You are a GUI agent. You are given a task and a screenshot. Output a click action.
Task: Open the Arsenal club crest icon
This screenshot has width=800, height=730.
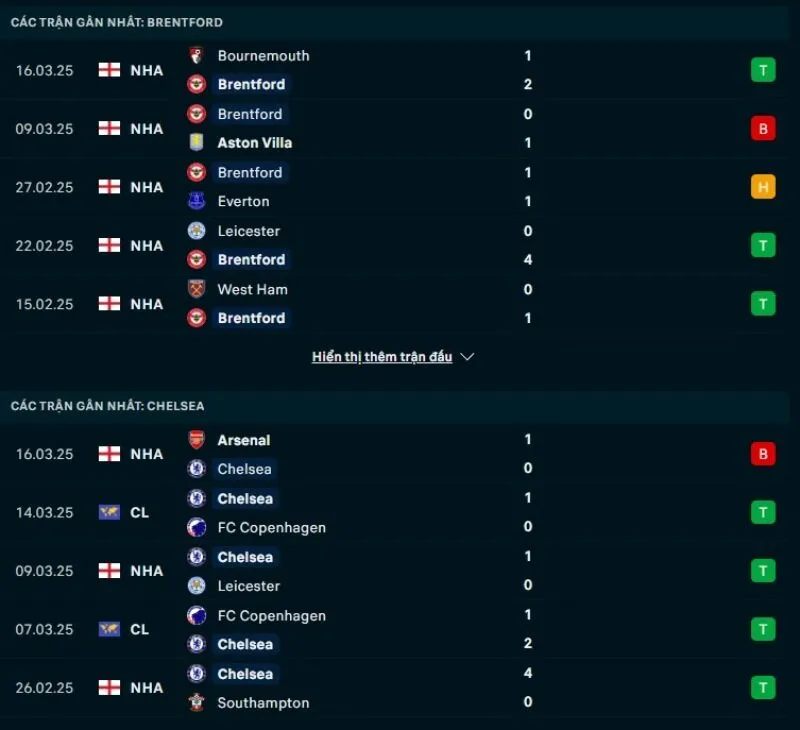(196, 440)
